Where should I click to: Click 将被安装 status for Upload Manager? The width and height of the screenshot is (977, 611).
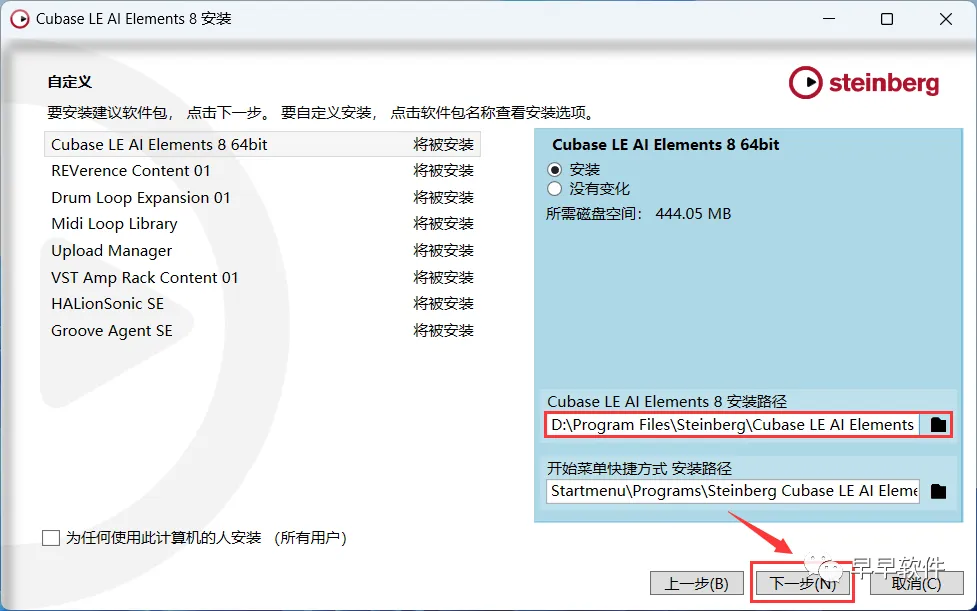(444, 250)
